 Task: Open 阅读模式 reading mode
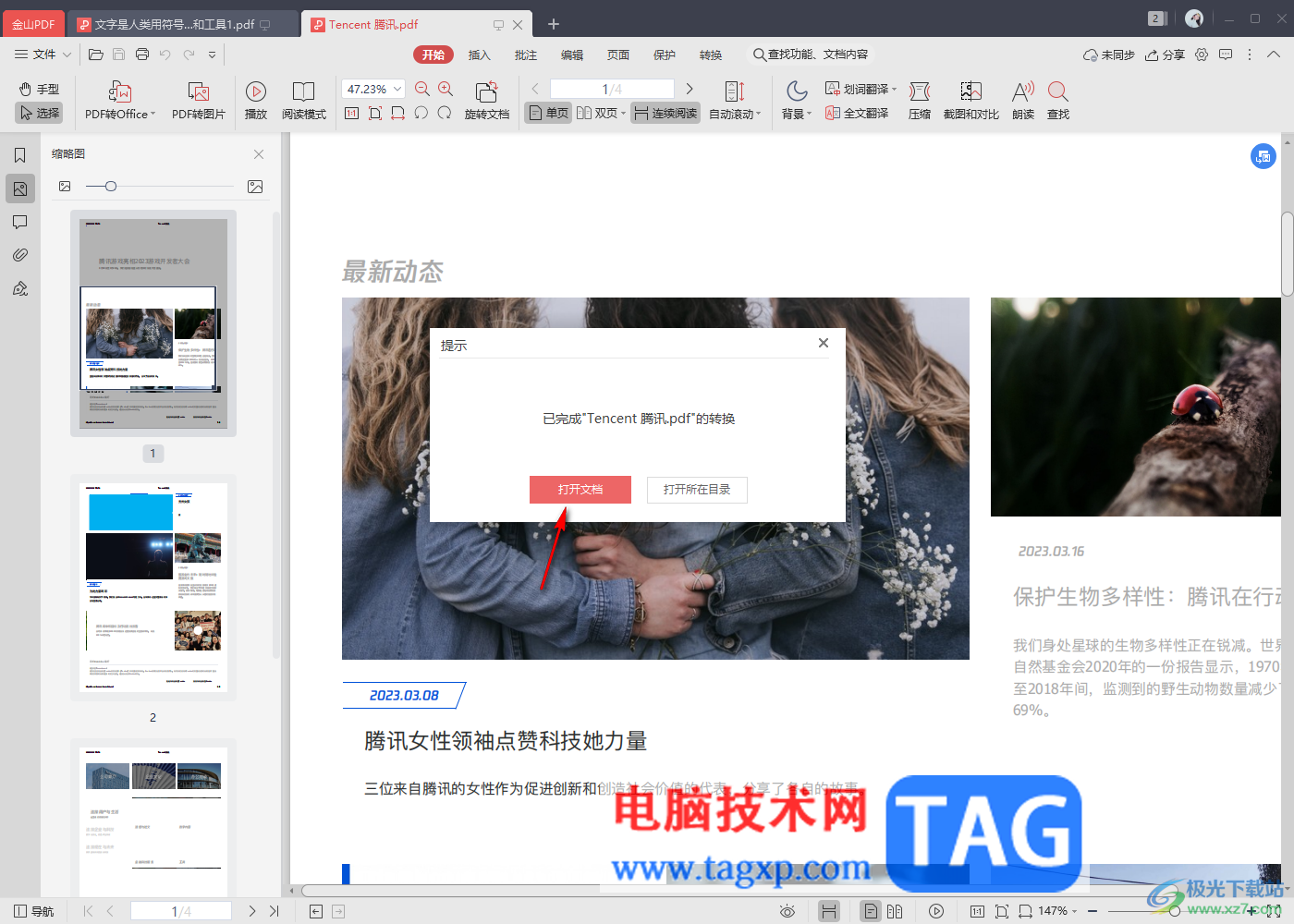(303, 91)
